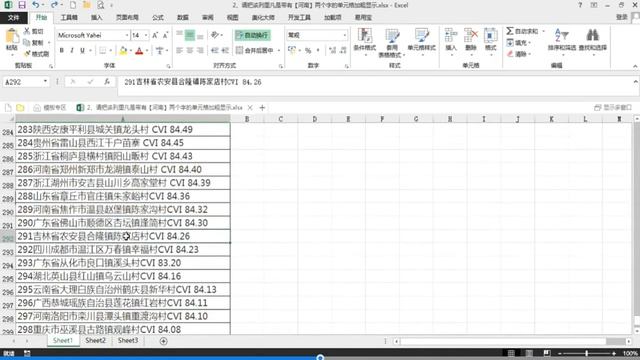Toggle top vertical alignment
Image resolution: width=640 pixels, height=360 pixels.
[x=180, y=36]
